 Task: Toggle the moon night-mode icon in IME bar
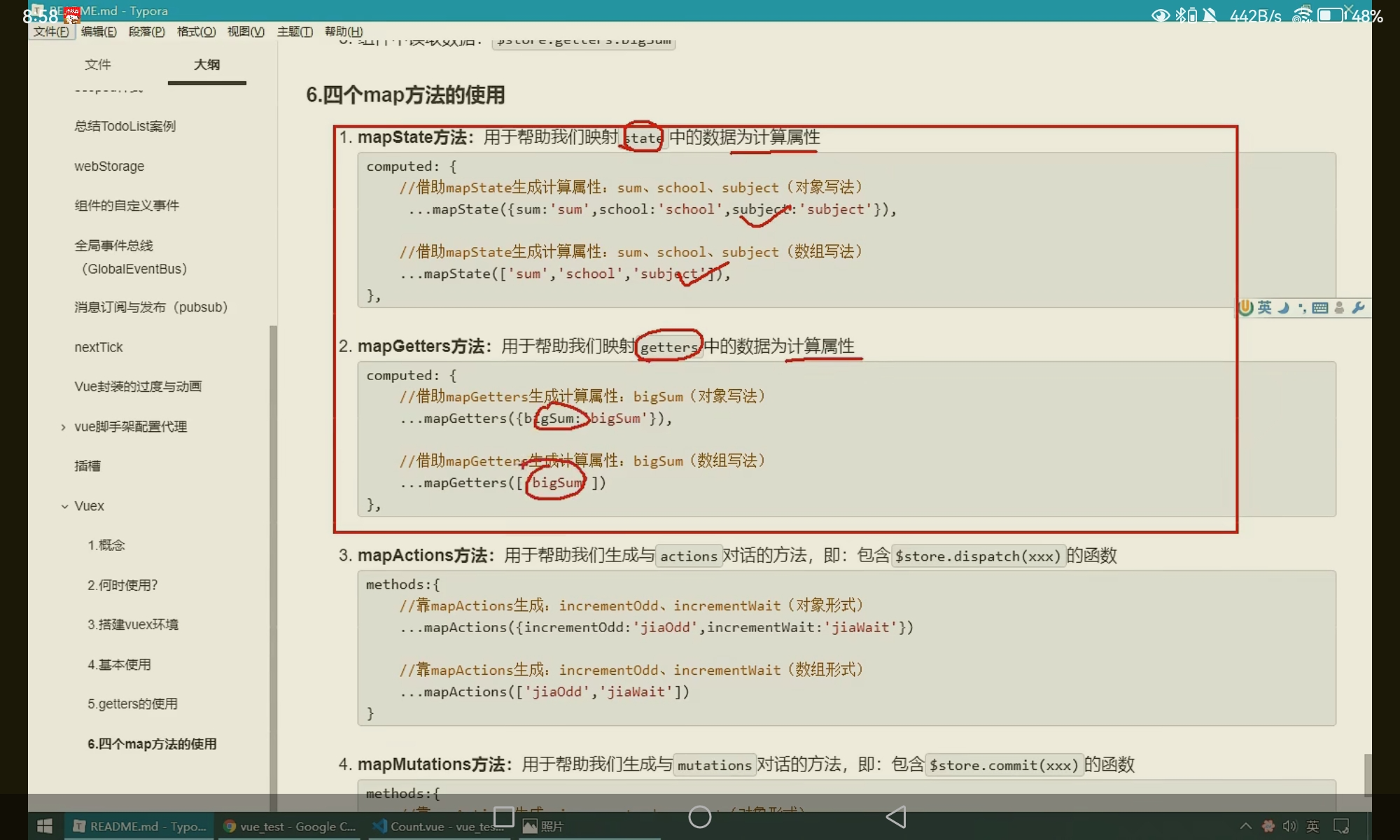(x=1283, y=307)
